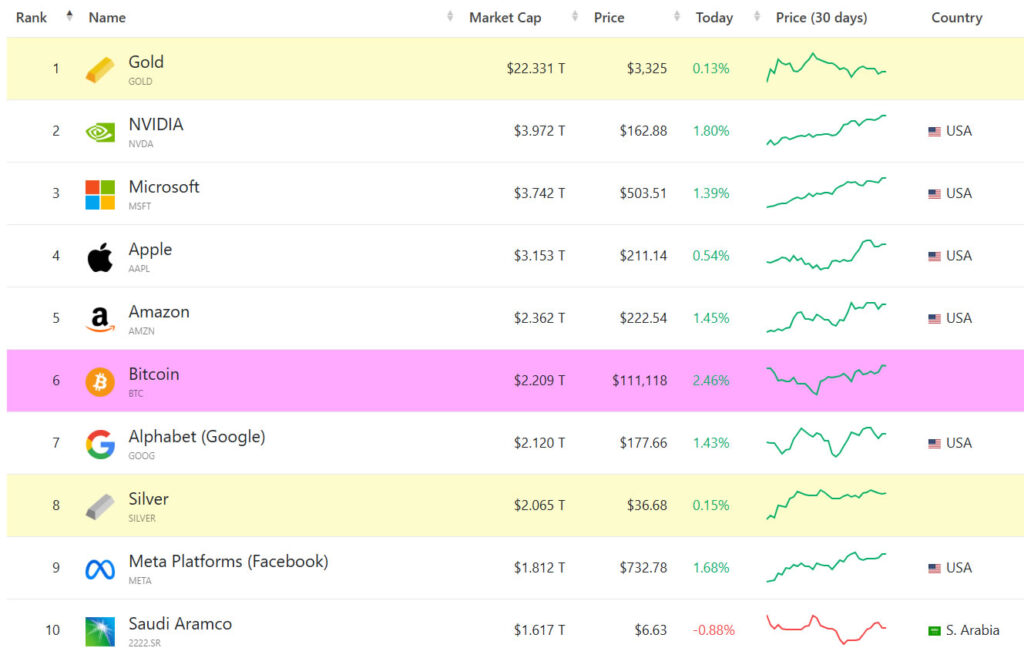The image size is (1024, 658).
Task: Select the orange Bitcoin icon
Action: [100, 381]
